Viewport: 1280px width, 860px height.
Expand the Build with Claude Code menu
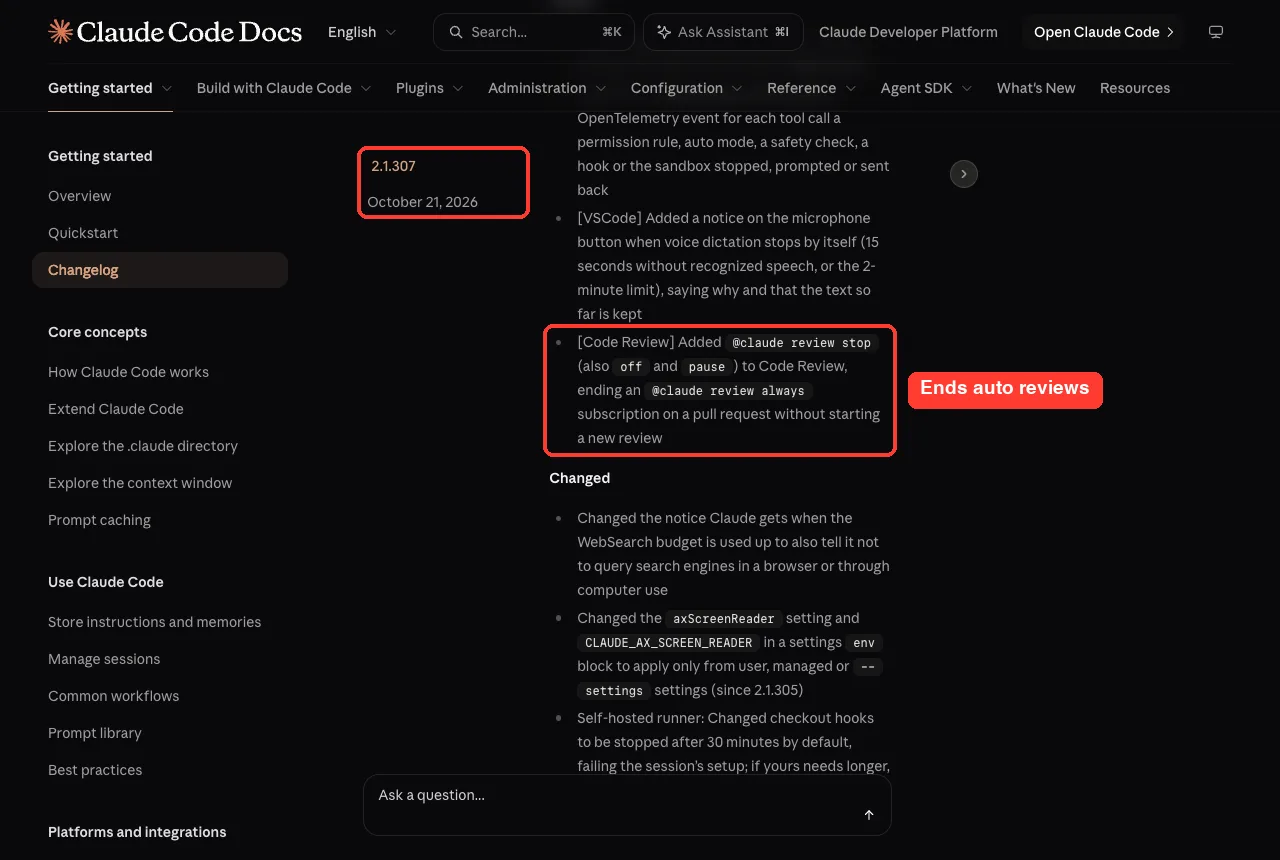284,88
